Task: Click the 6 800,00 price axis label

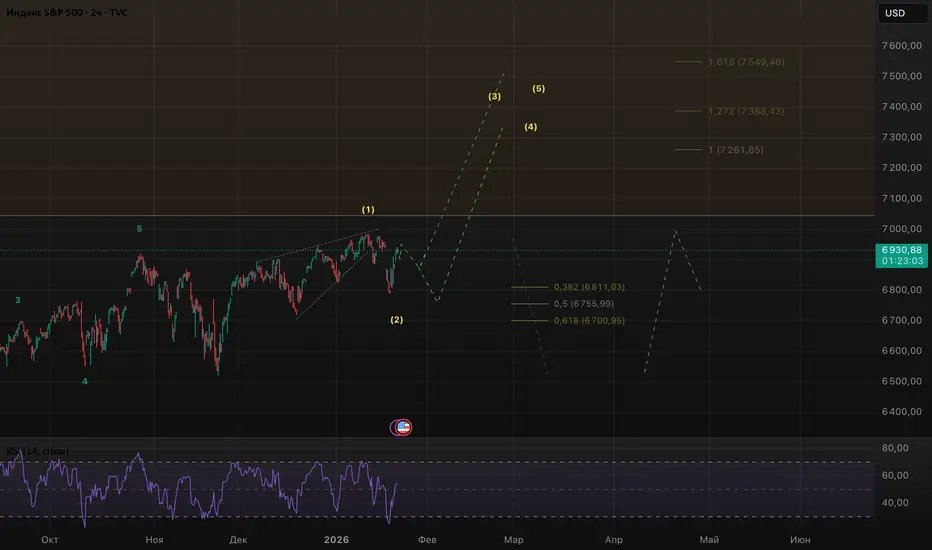Action: point(902,290)
